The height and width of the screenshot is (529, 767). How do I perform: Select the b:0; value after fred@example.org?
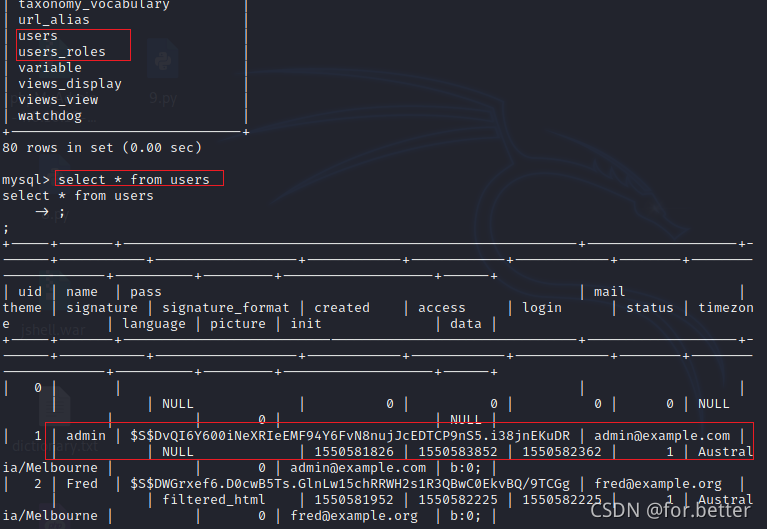point(466,516)
